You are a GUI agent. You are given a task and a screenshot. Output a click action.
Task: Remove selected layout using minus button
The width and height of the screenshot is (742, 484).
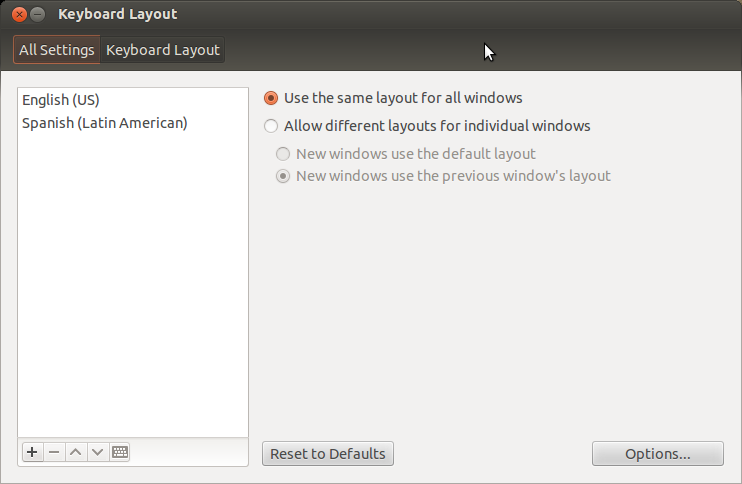tap(54, 452)
